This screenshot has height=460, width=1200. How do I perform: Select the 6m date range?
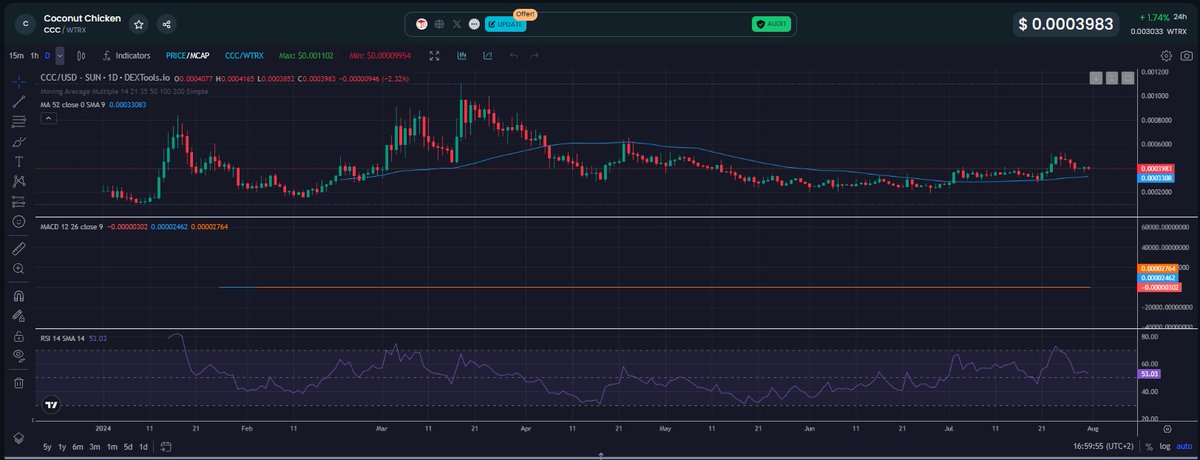[x=78, y=445]
